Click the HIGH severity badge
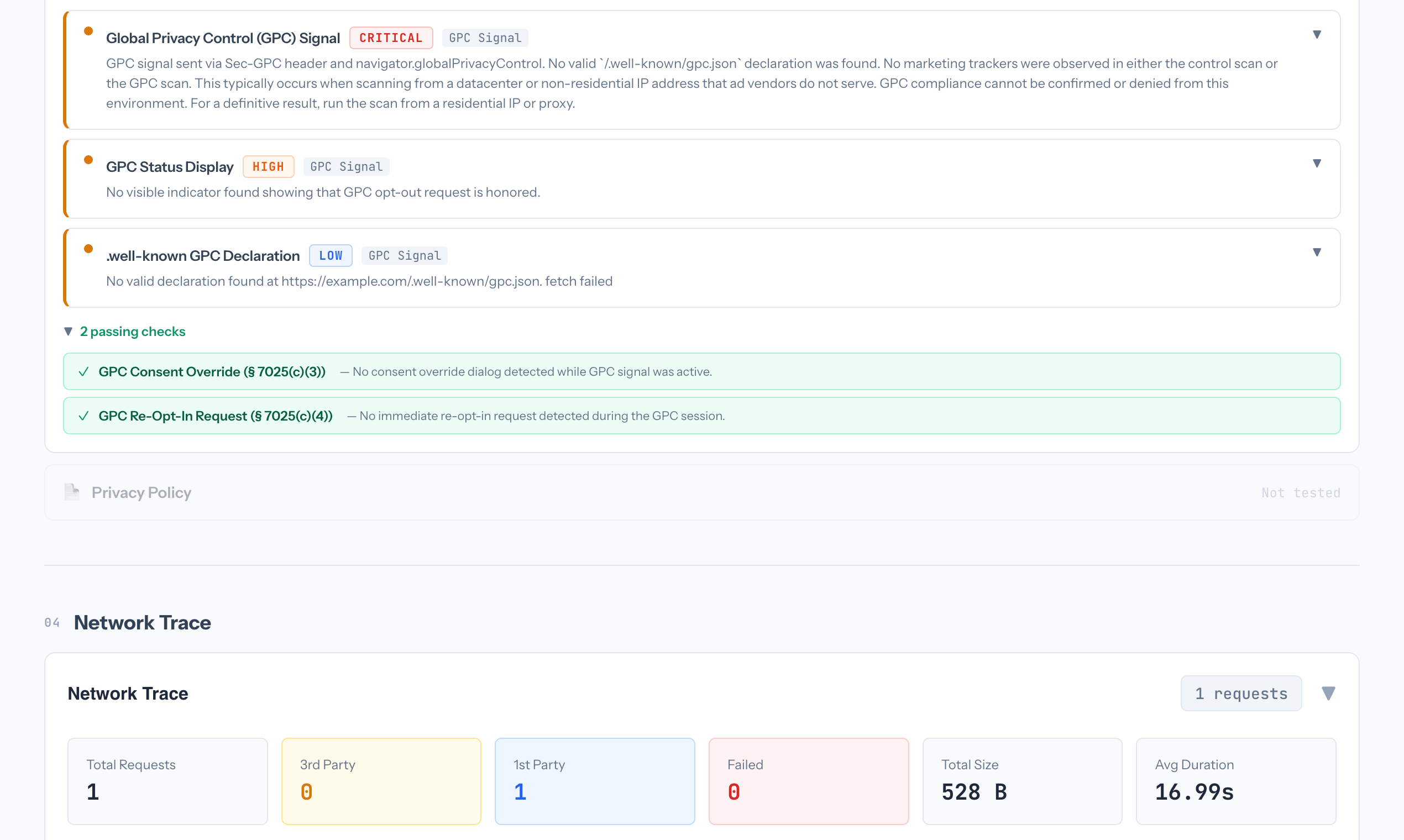This screenshot has width=1404, height=840. pyautogui.click(x=268, y=166)
